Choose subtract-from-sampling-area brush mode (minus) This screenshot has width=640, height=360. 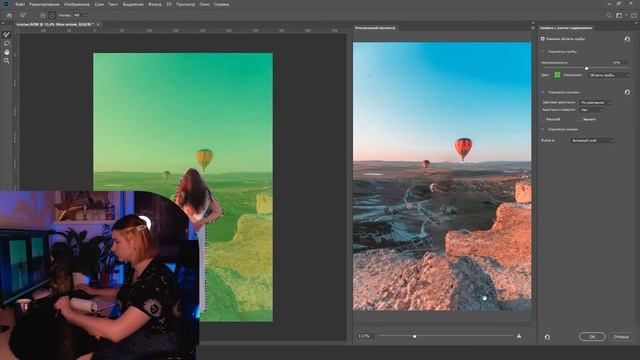pyautogui.click(x=52, y=15)
